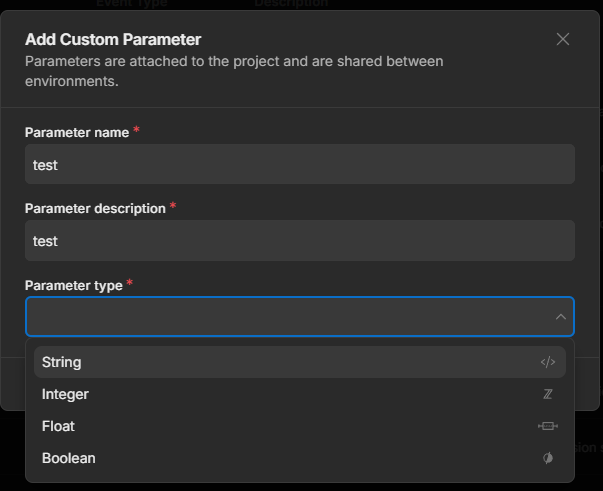Viewport: 603px width, 491px height.
Task: Click the half-circle icon beside Boolean
Action: 547,458
